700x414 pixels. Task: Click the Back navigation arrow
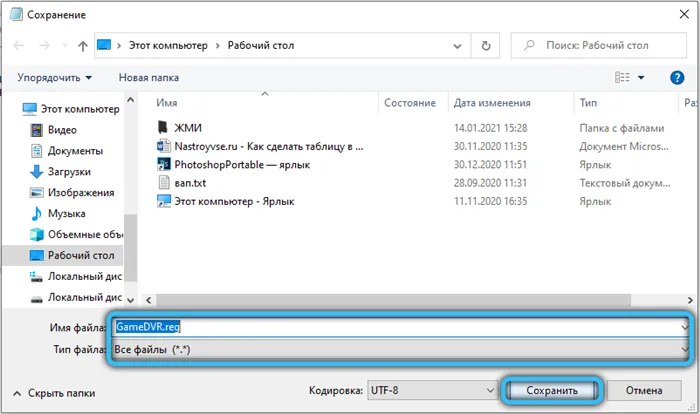[19, 46]
